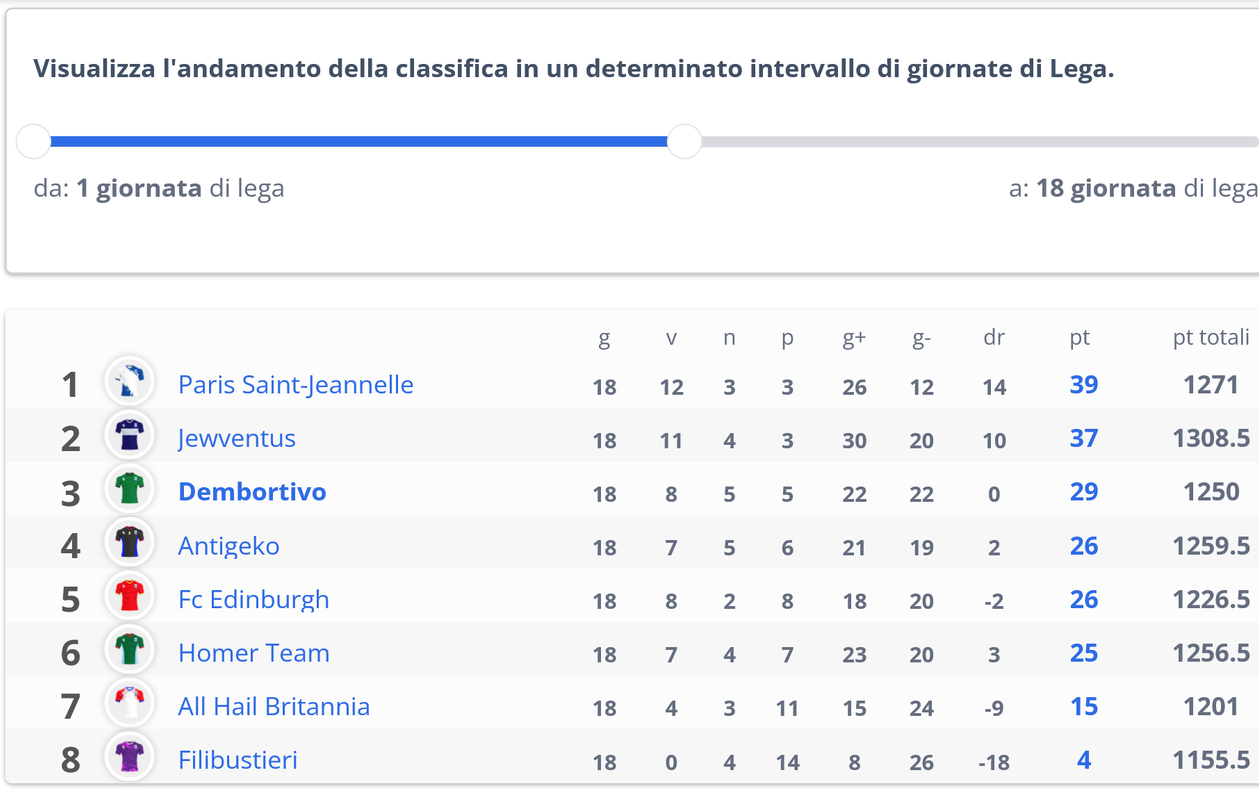Click the Homer Team jersey icon
Image resolution: width=1259 pixels, height=800 pixels.
pos(130,652)
